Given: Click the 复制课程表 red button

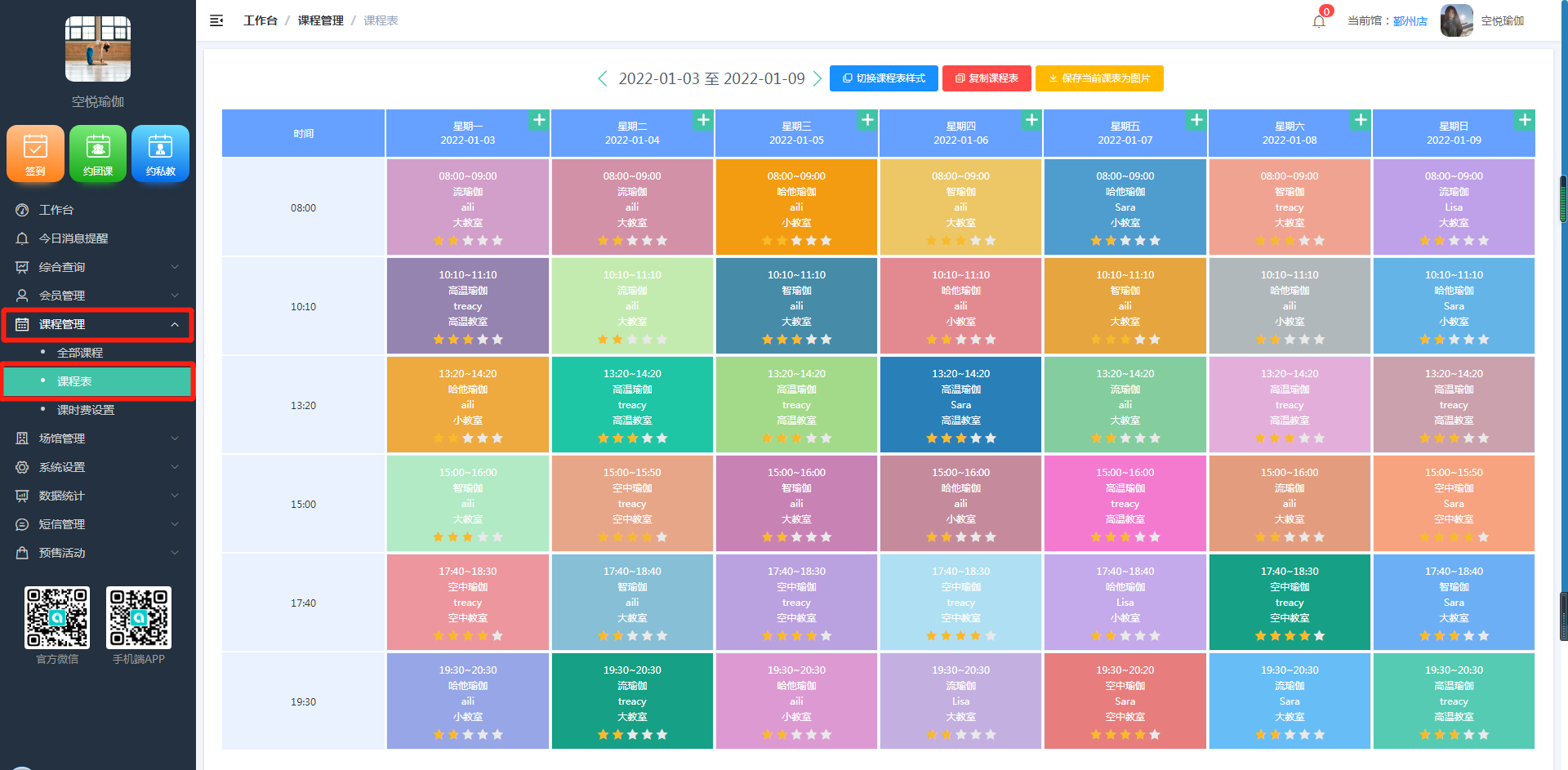Looking at the screenshot, I should tap(987, 78).
